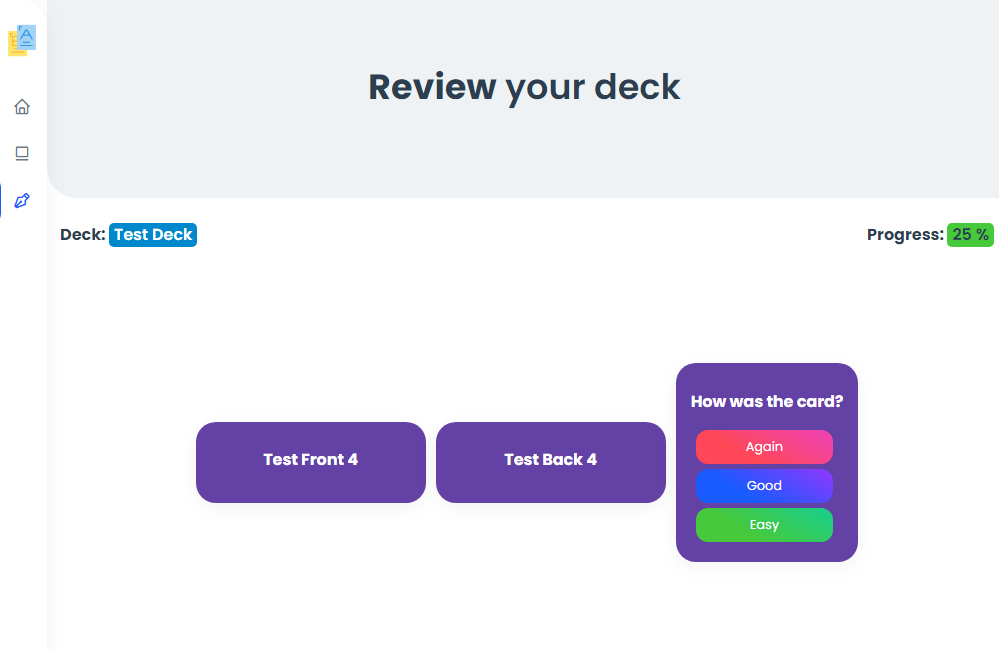Click the Test Back 4 card

click(550, 462)
